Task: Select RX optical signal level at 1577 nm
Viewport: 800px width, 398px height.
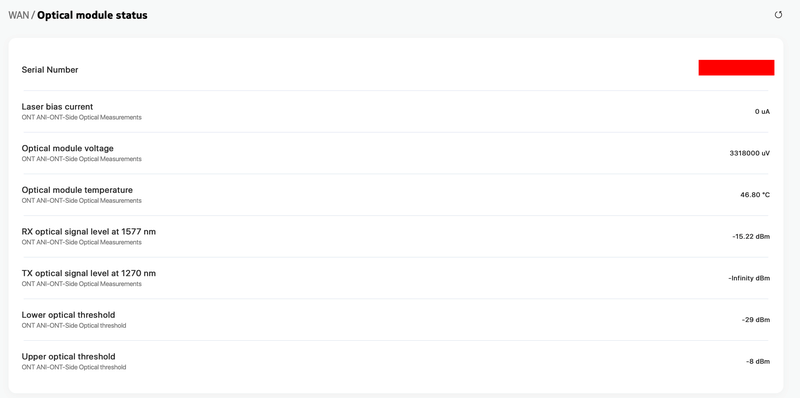Action: 89,232
